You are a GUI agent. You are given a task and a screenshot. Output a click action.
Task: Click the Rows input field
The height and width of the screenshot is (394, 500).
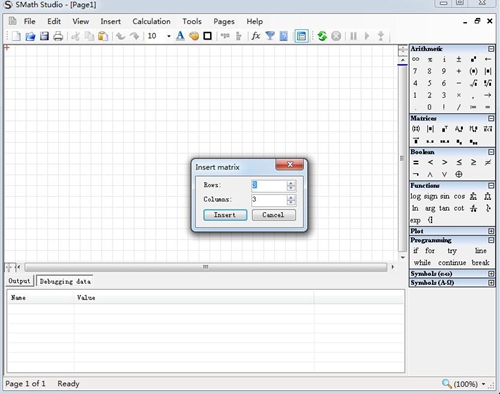(x=269, y=185)
